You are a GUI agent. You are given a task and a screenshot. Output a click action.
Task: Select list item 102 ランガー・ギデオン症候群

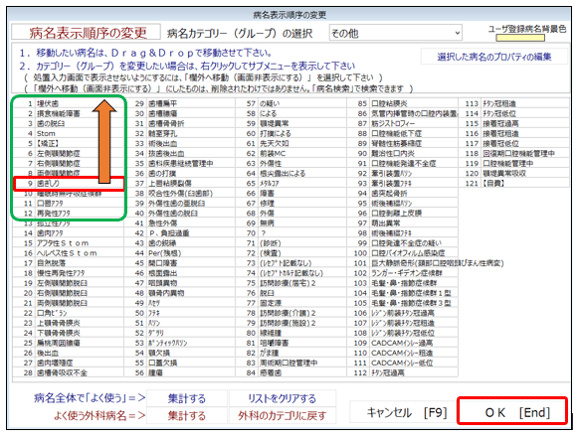(402, 273)
